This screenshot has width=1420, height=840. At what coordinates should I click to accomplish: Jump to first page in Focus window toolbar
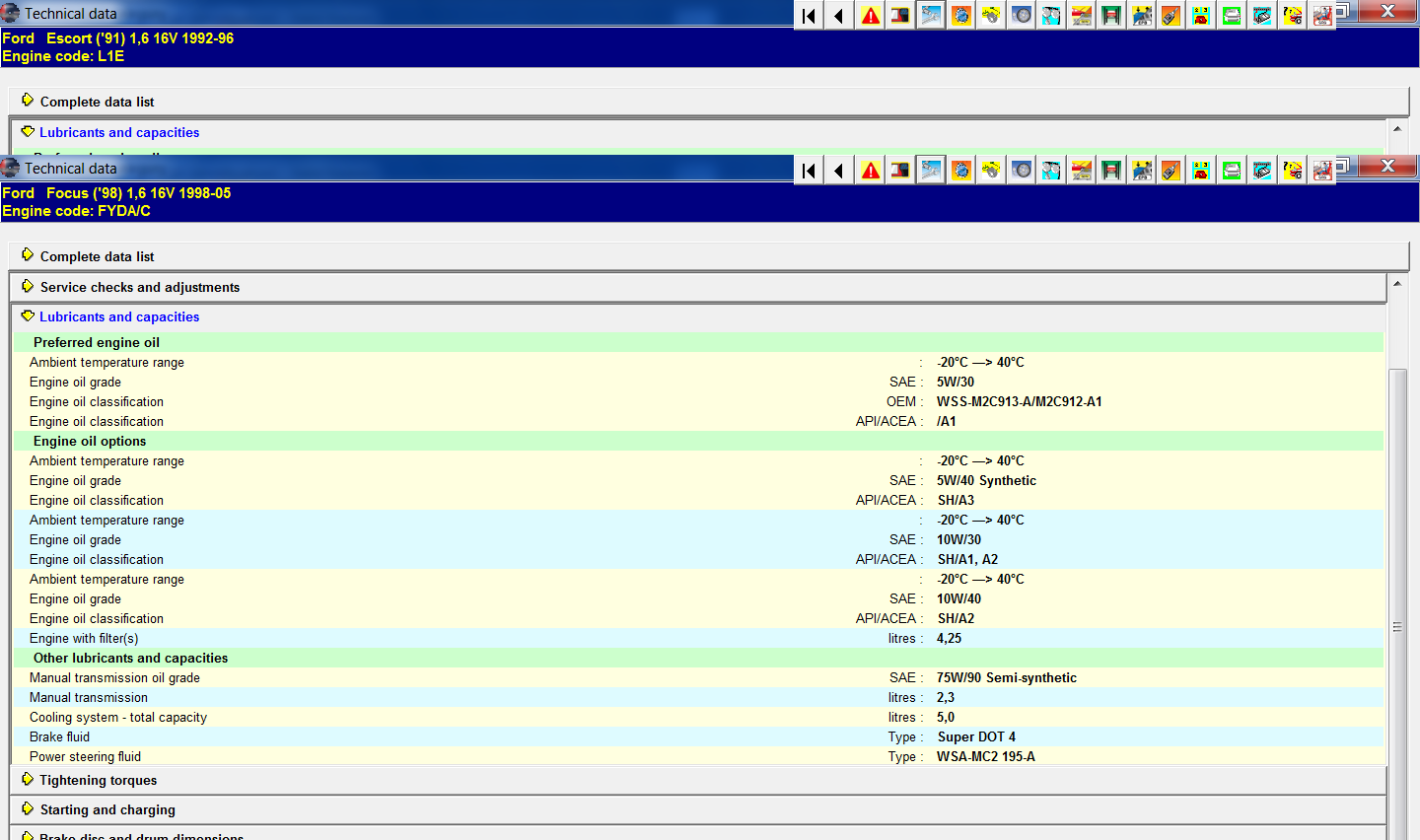[809, 171]
